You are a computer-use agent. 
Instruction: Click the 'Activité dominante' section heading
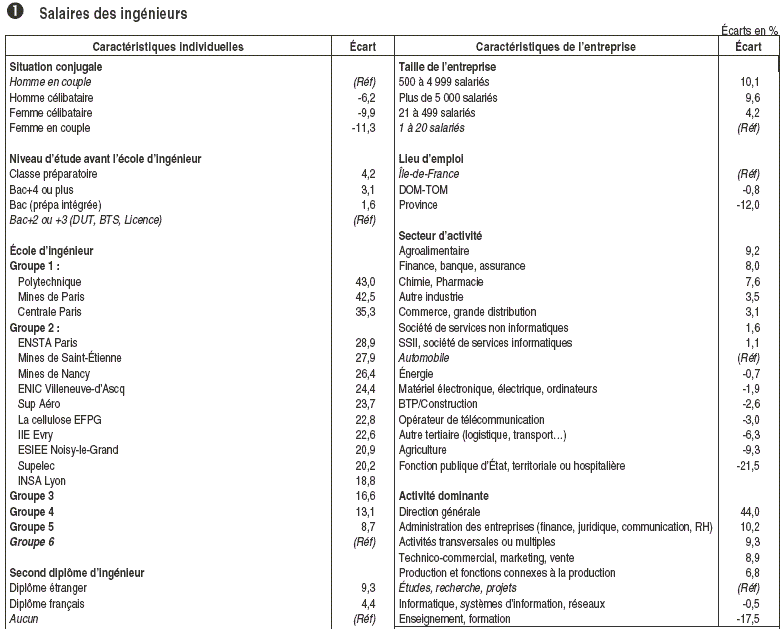(x=443, y=496)
